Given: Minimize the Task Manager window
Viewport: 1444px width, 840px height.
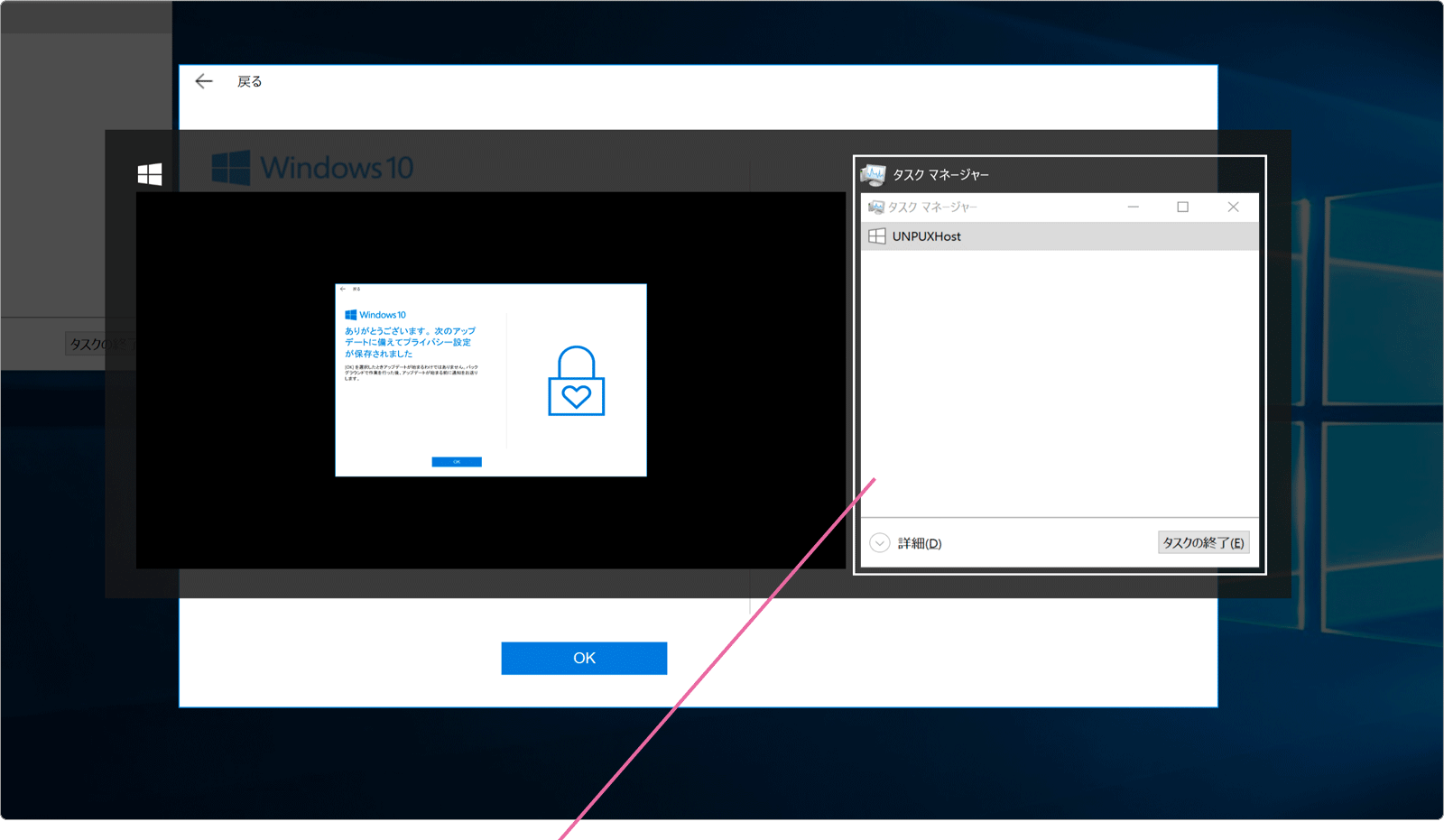Looking at the screenshot, I should tap(1134, 207).
